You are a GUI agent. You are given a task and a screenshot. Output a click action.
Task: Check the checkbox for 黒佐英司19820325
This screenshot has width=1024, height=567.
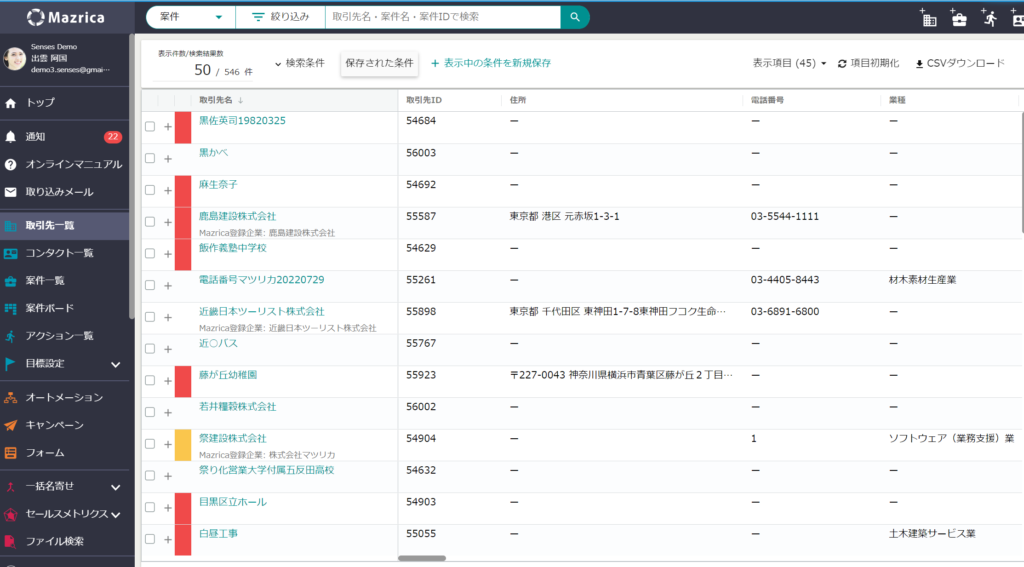pos(150,127)
